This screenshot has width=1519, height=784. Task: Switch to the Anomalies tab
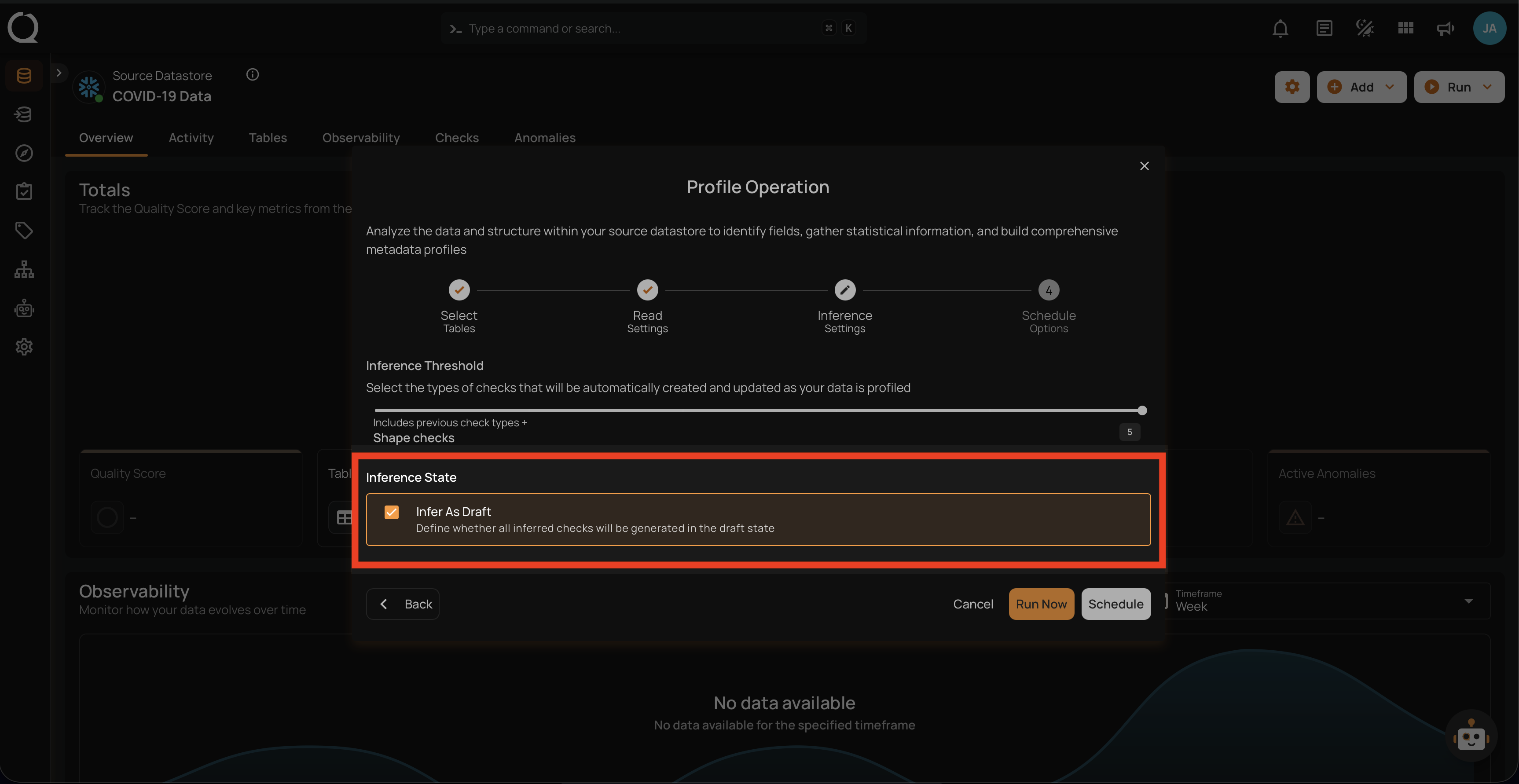(544, 137)
